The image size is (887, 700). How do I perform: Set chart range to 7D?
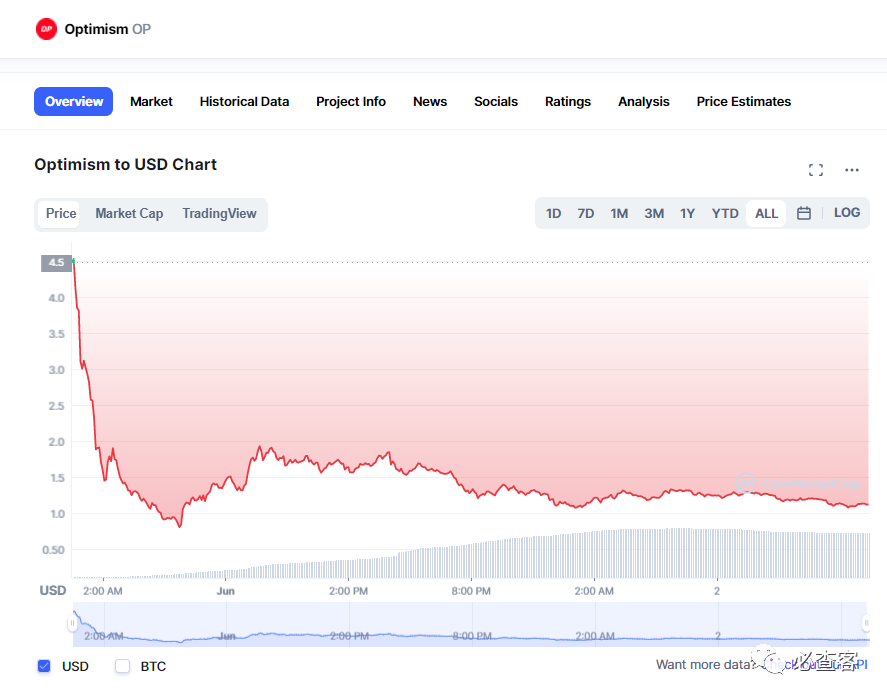[585, 213]
